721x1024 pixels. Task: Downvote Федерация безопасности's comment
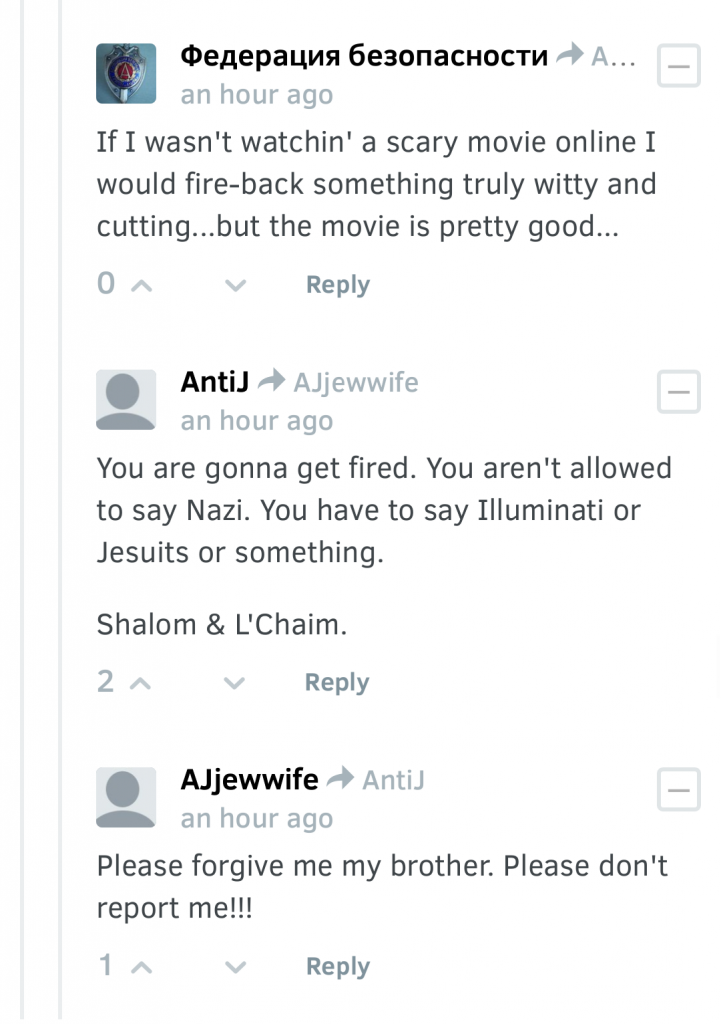tap(234, 286)
